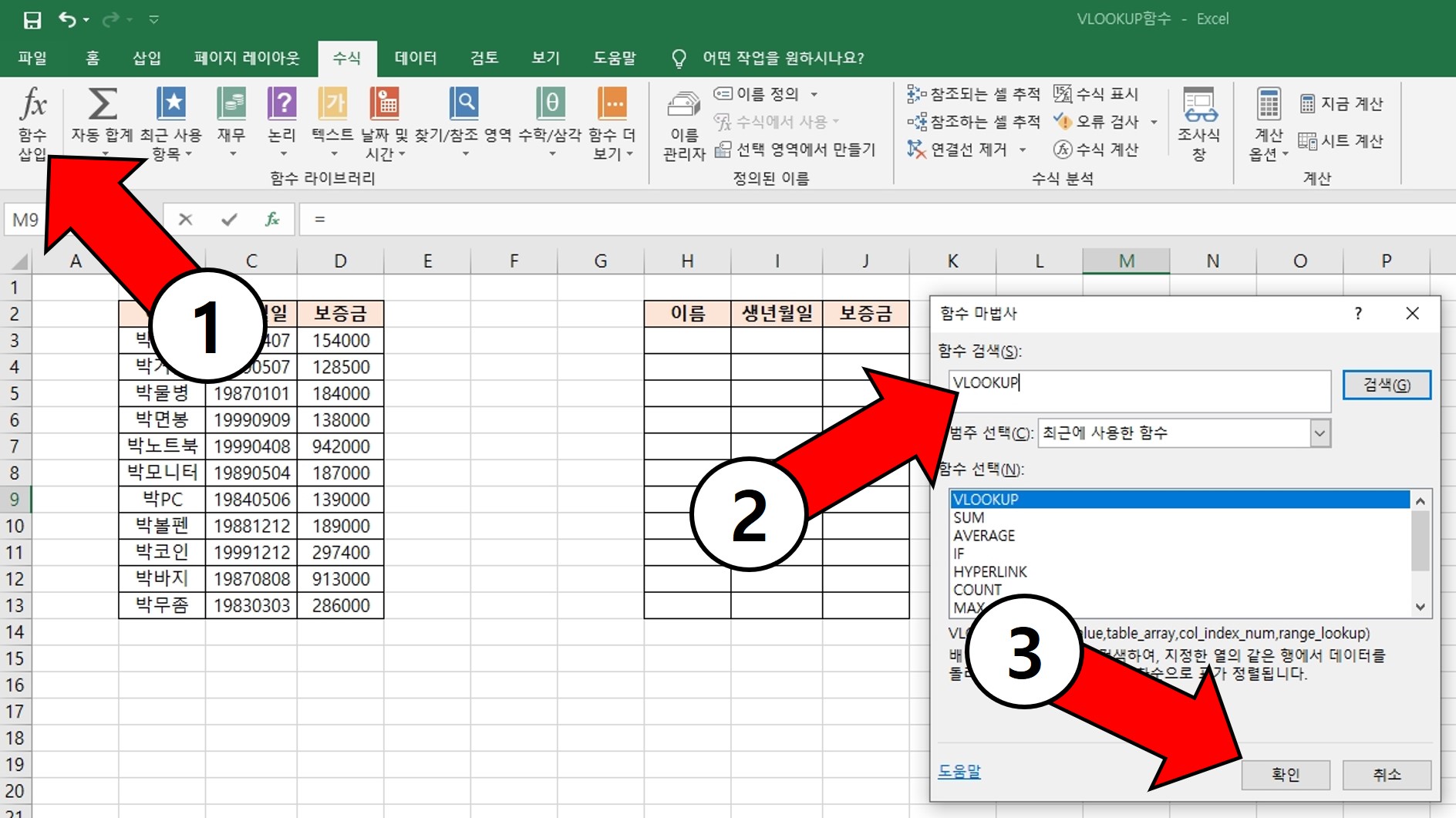Click Trace Precedents
The image size is (1456, 818).
pos(973,94)
